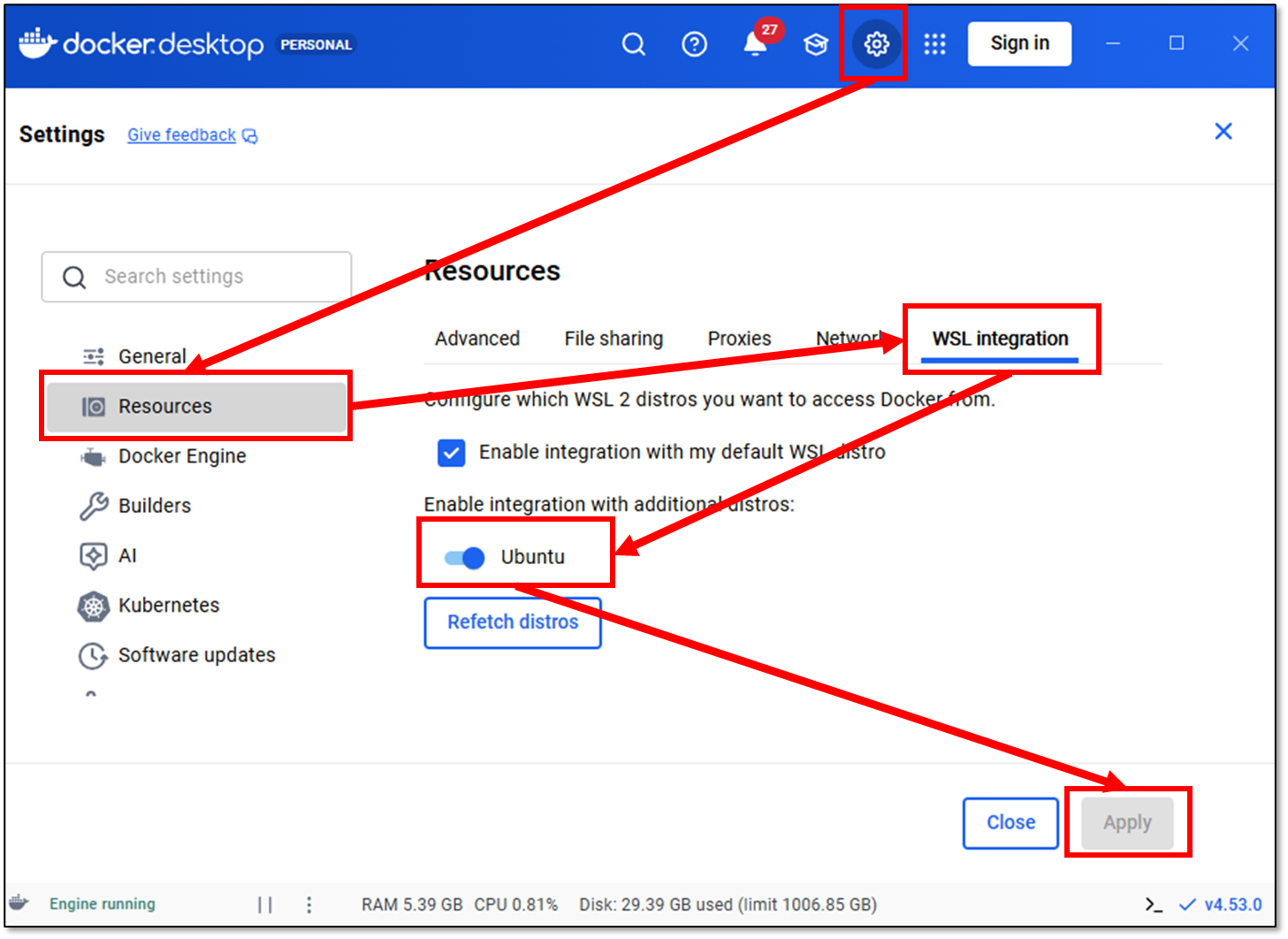This screenshot has height=939, width=1288.
Task: Open the engine three-dot menu
Action: [309, 905]
